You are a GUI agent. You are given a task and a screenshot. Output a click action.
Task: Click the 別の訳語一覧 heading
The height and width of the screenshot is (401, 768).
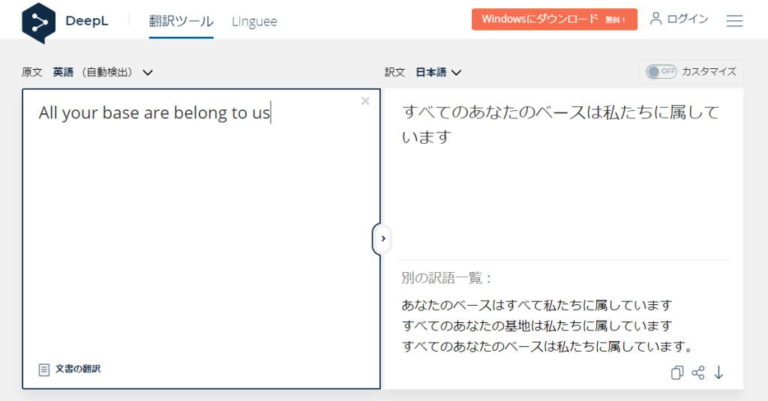pos(446,278)
